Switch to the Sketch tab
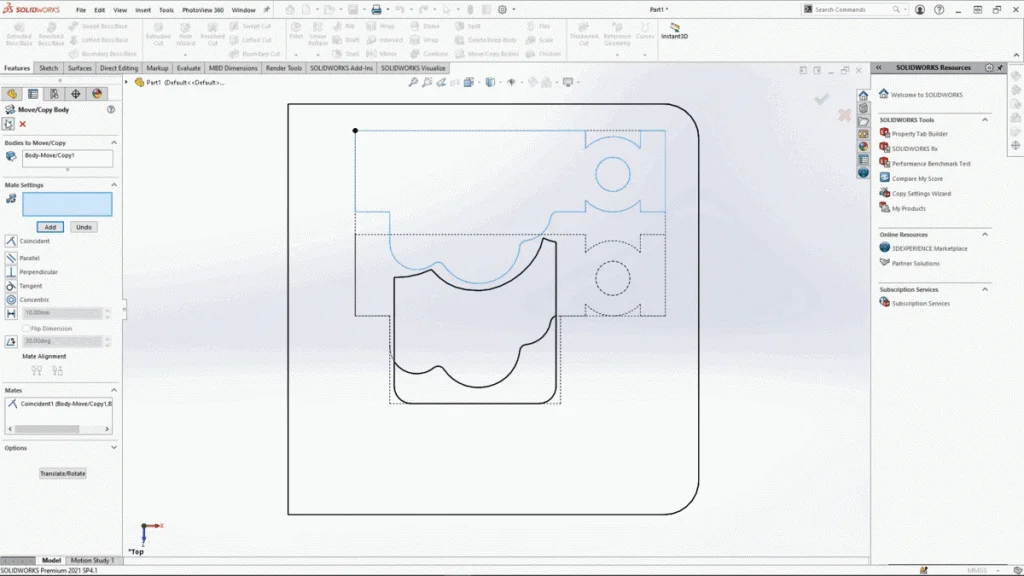This screenshot has width=1024, height=576. click(x=49, y=68)
